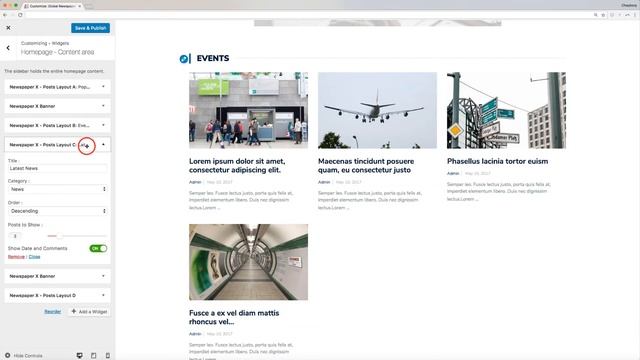Close the customizer with the X icon
Viewport: 640px width, 360px height.
[x=8, y=28]
